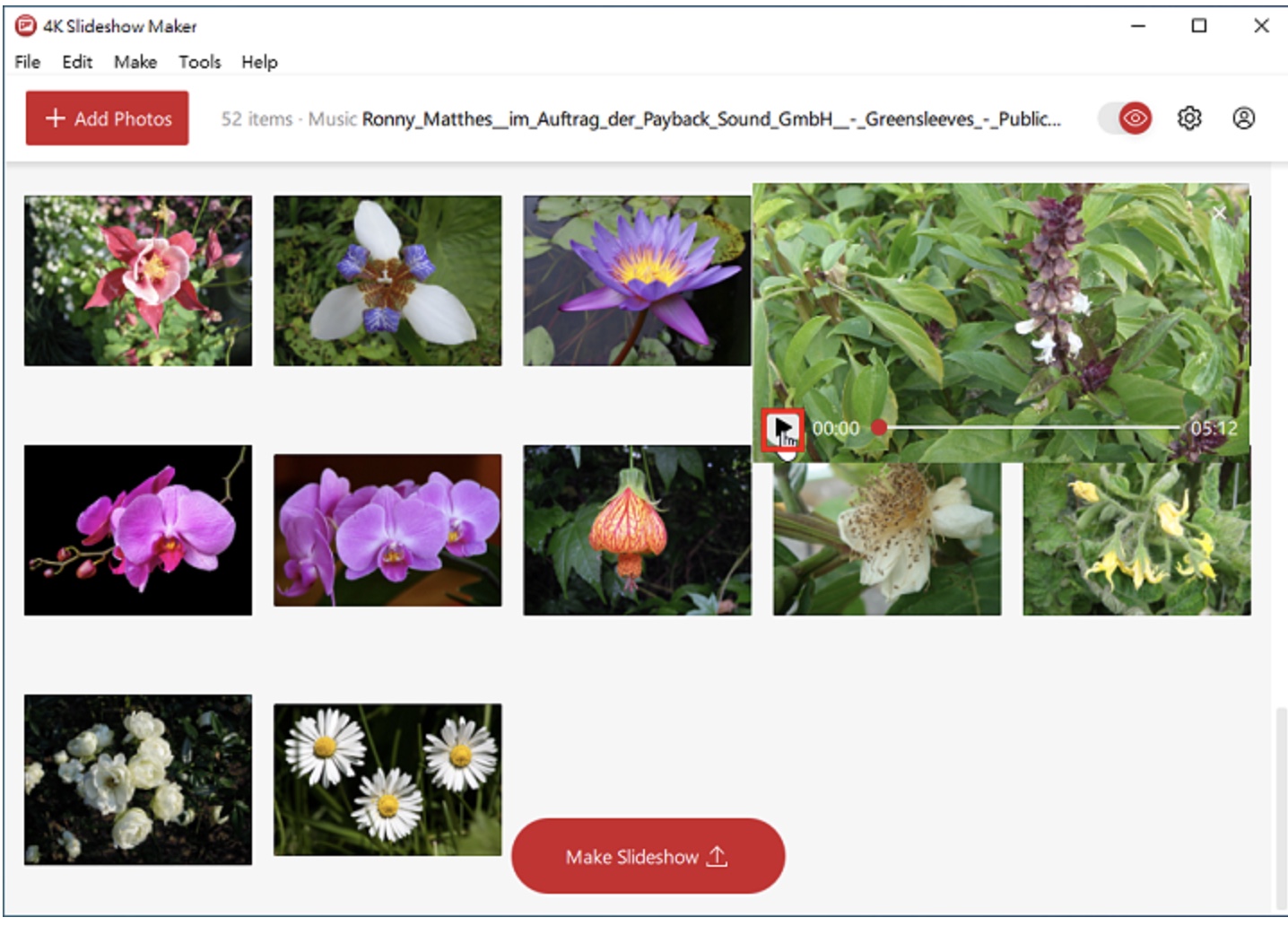Open the user account icon
This screenshot has width=1288, height=926.
coord(1243,118)
